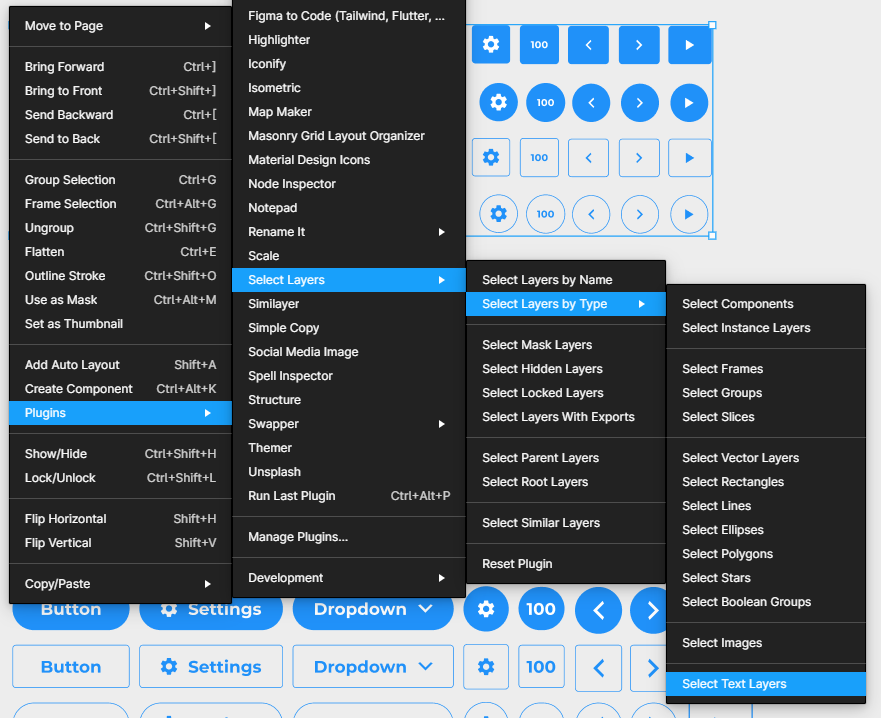Screen dimensions: 881x718
Task: Open the Spell Inspector plugin
Action: 349,376
